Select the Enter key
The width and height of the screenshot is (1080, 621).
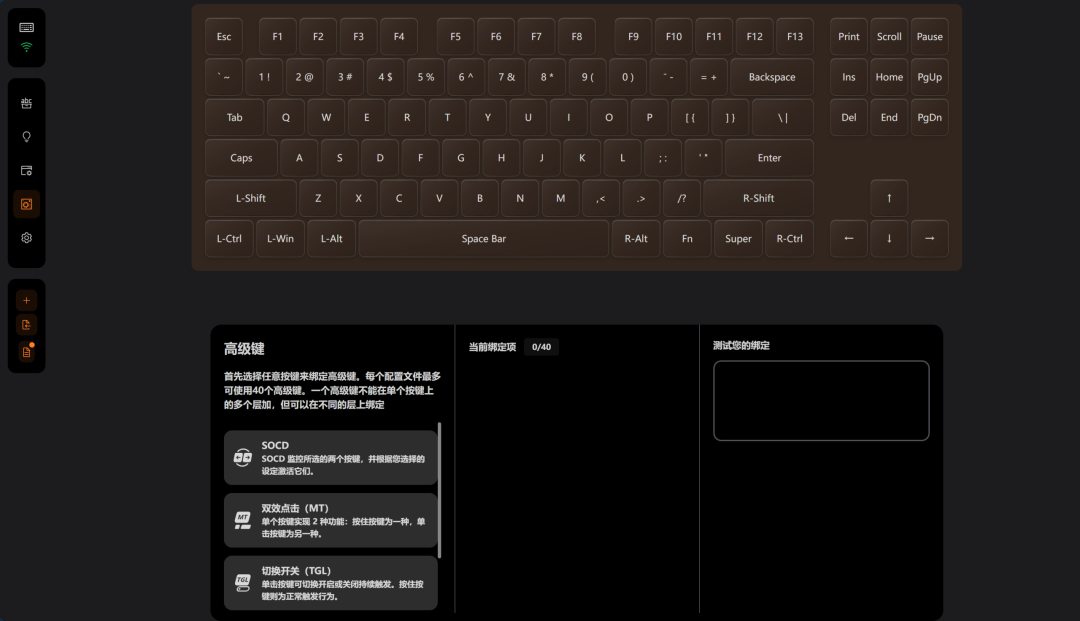(x=769, y=158)
